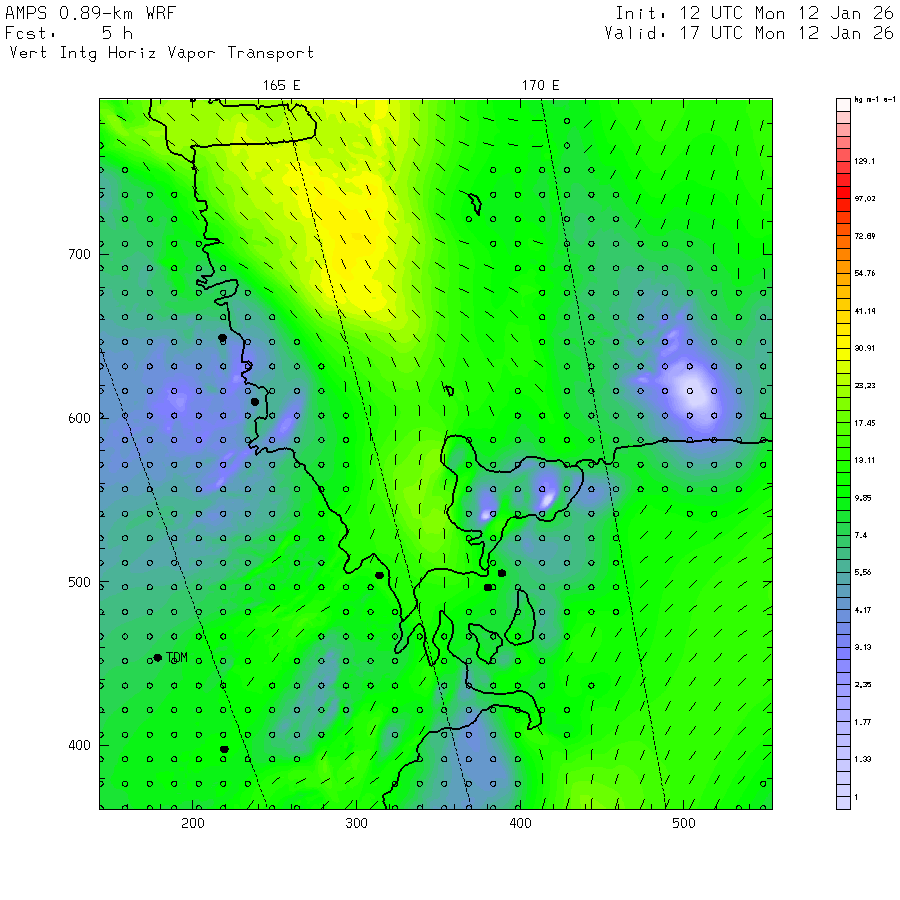
Task: Click the colorbar value 1.33
Action: click(863, 759)
